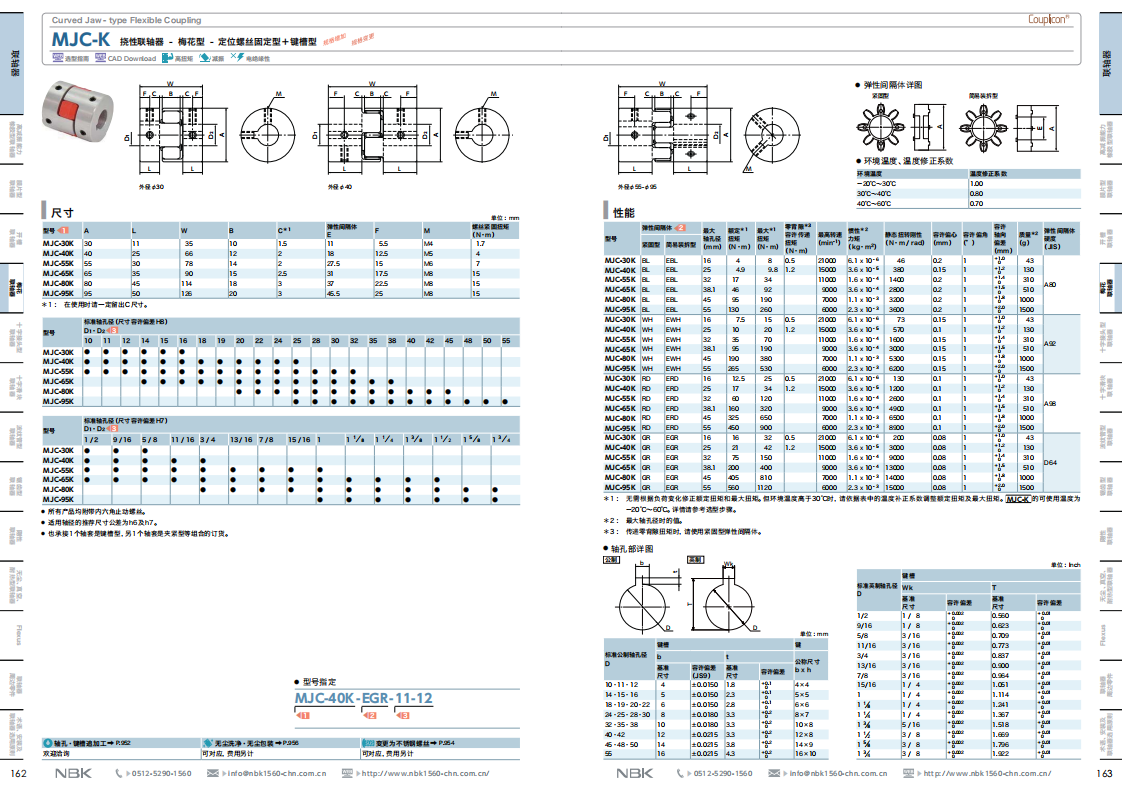Viewport: 1122px width, 793px height.
Task: Click the −20℃~30℃ temperature row
Action: click(x=968, y=184)
